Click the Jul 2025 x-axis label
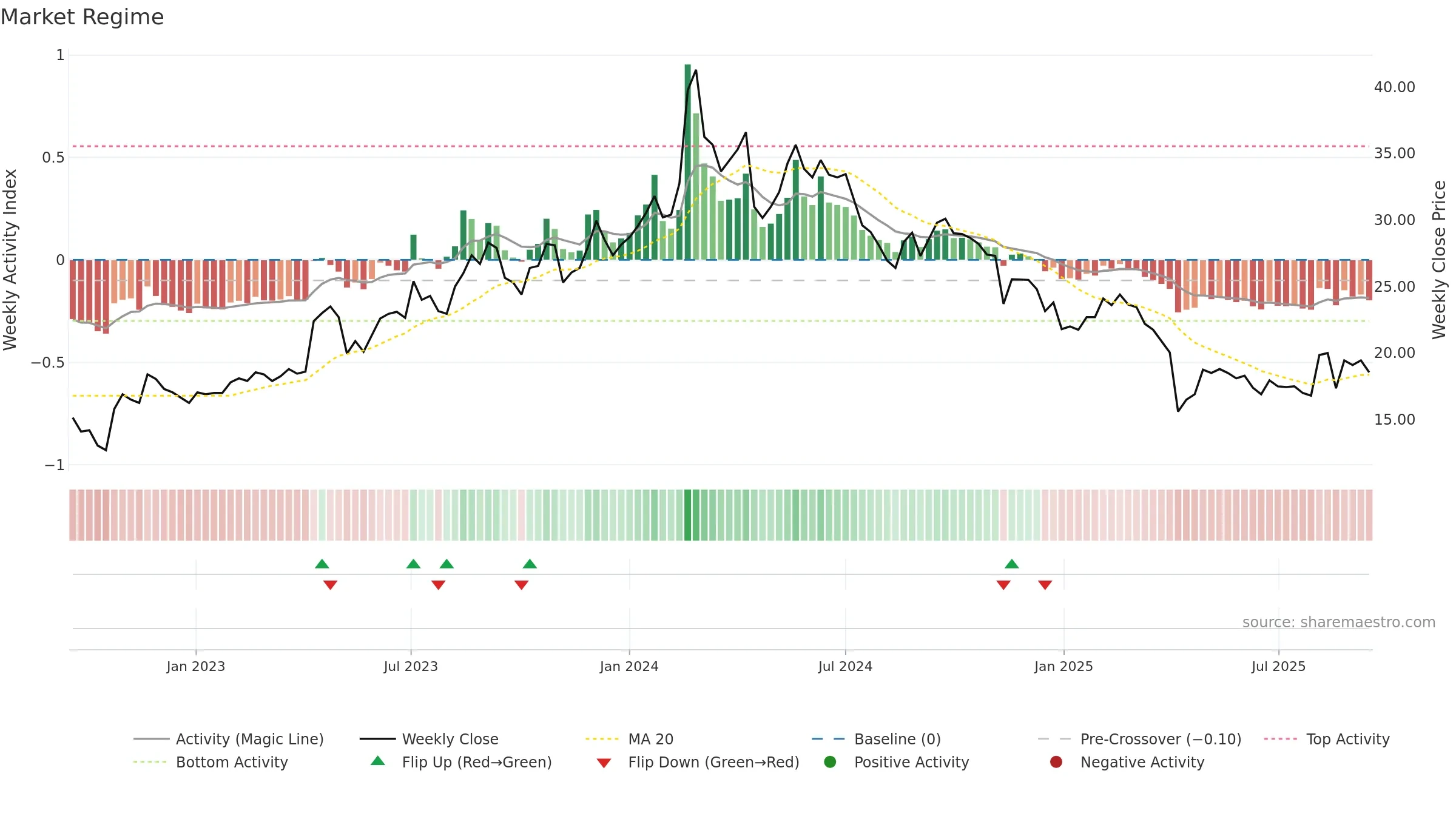Screen dimensions: 1456x819 tap(1278, 667)
